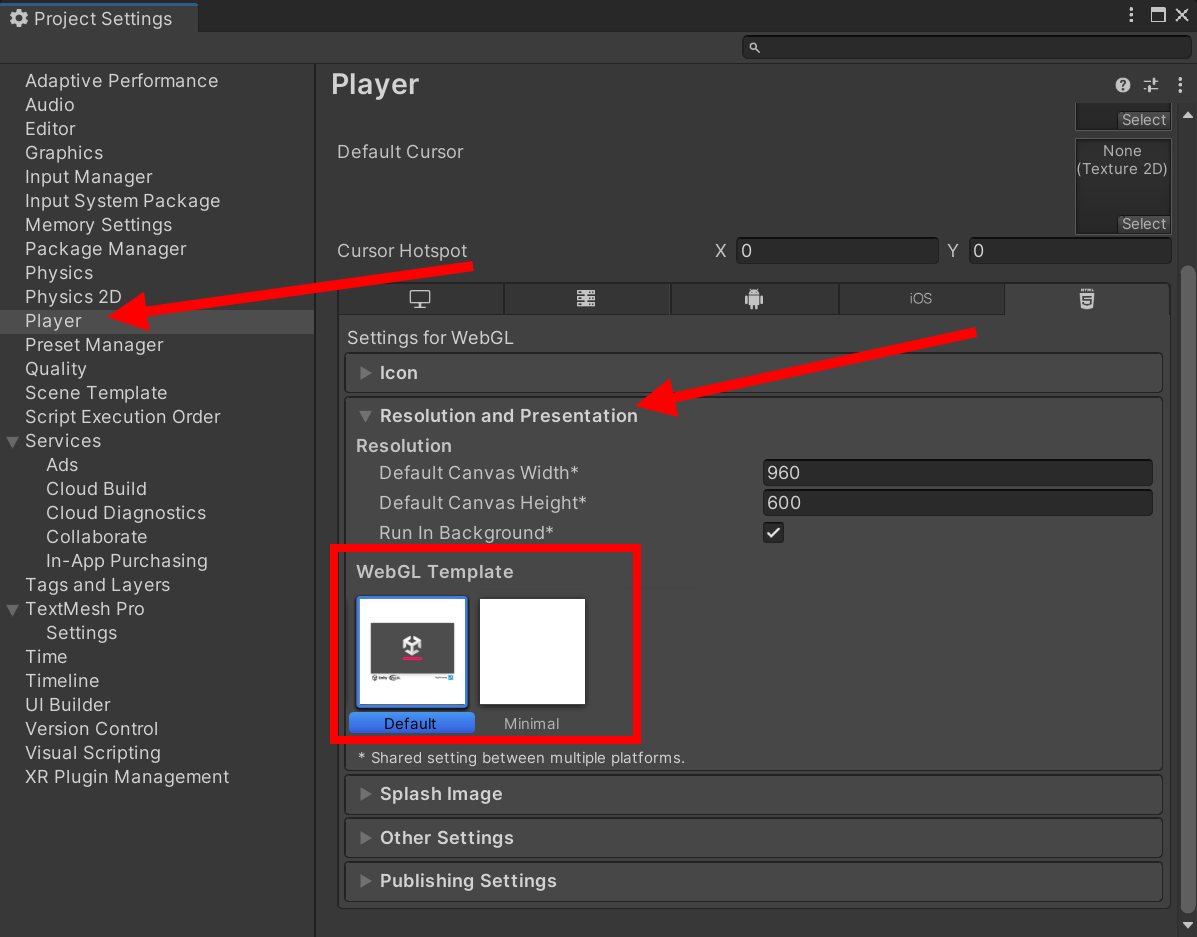Open XR Plugin Management settings
The height and width of the screenshot is (937, 1197).
127,777
